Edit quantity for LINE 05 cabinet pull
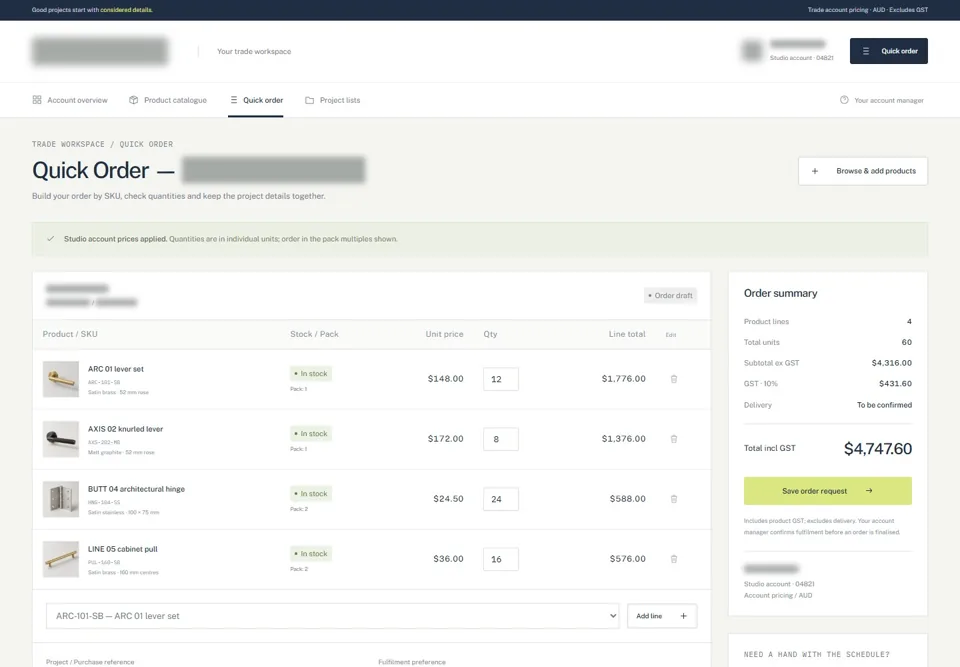The height and width of the screenshot is (667, 960). [500, 559]
